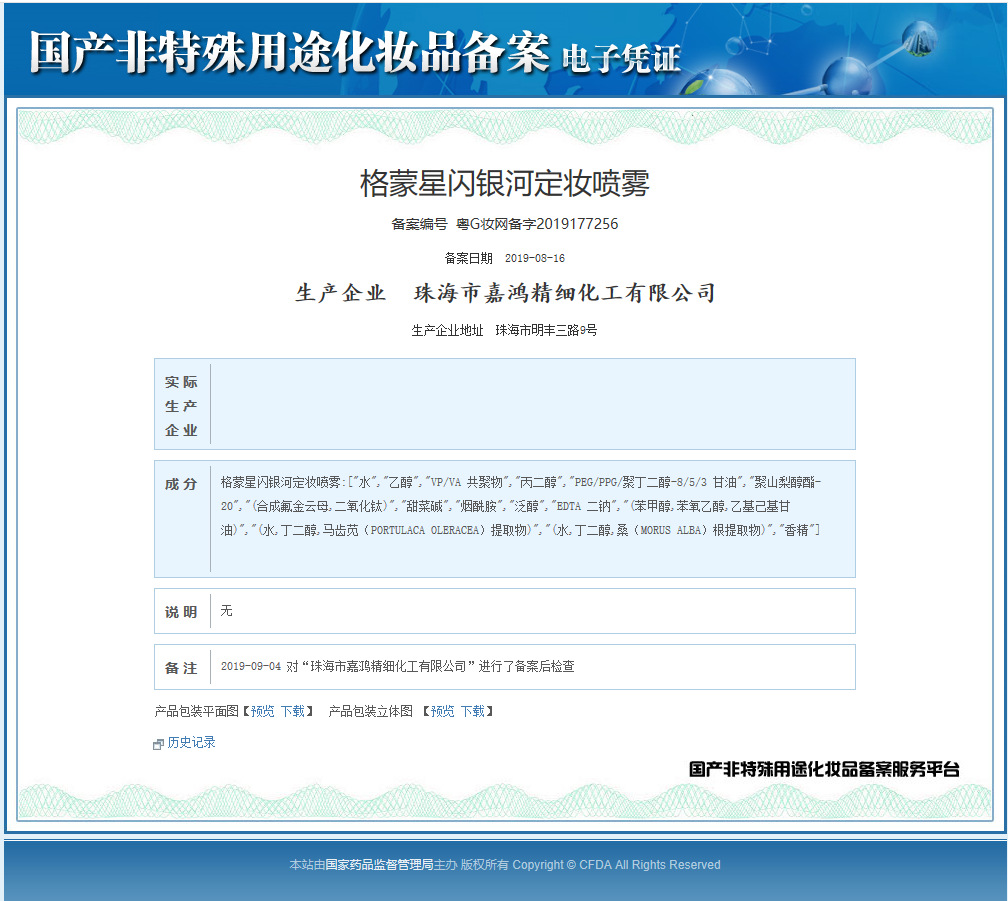
Task: Click the product title 格蒙星闪银河定妆喷雾
Action: [x=505, y=183]
